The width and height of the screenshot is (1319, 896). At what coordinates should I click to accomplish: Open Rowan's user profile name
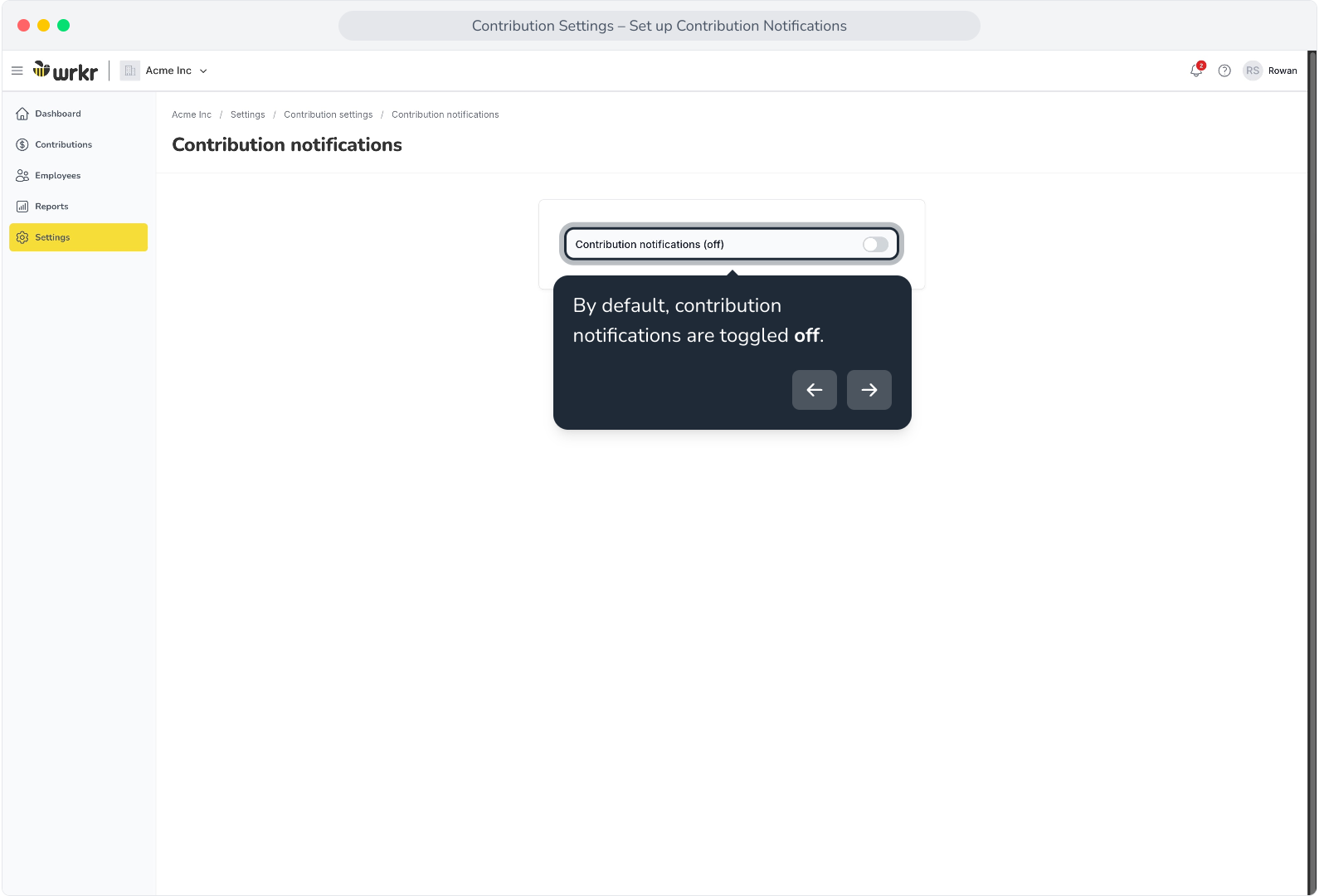tap(1282, 71)
